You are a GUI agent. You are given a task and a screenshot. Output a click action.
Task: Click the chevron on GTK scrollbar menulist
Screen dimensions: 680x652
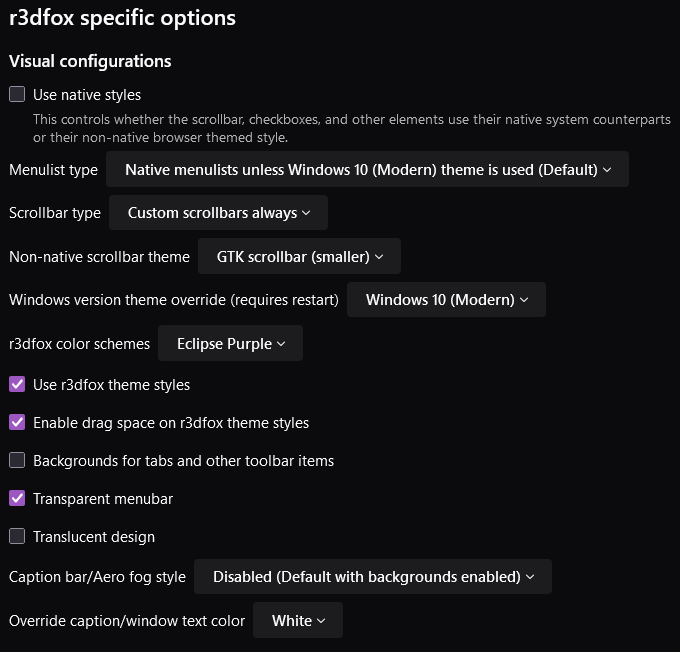tap(379, 257)
